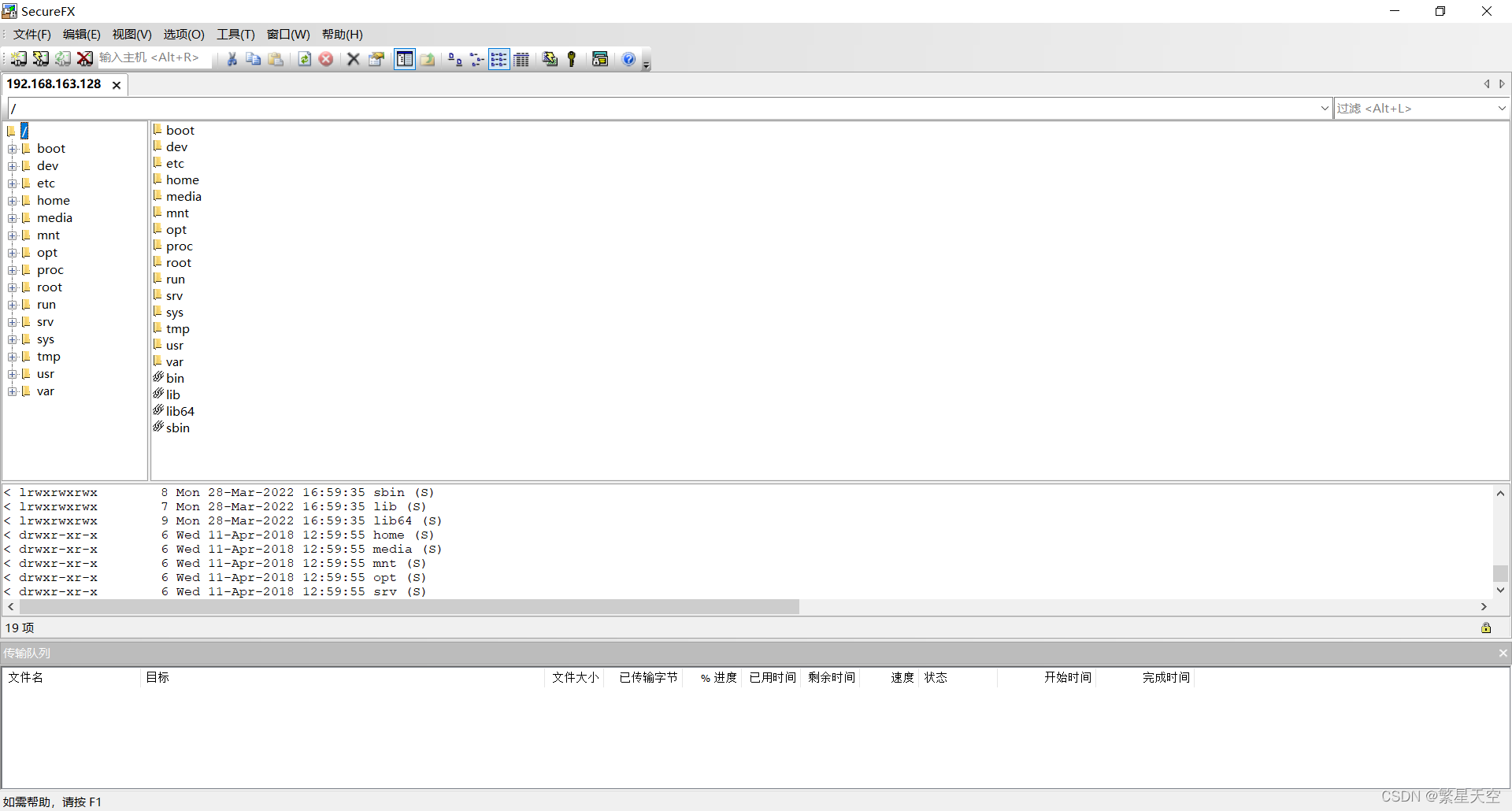
Task: Switch to list view mode
Action: click(x=499, y=59)
